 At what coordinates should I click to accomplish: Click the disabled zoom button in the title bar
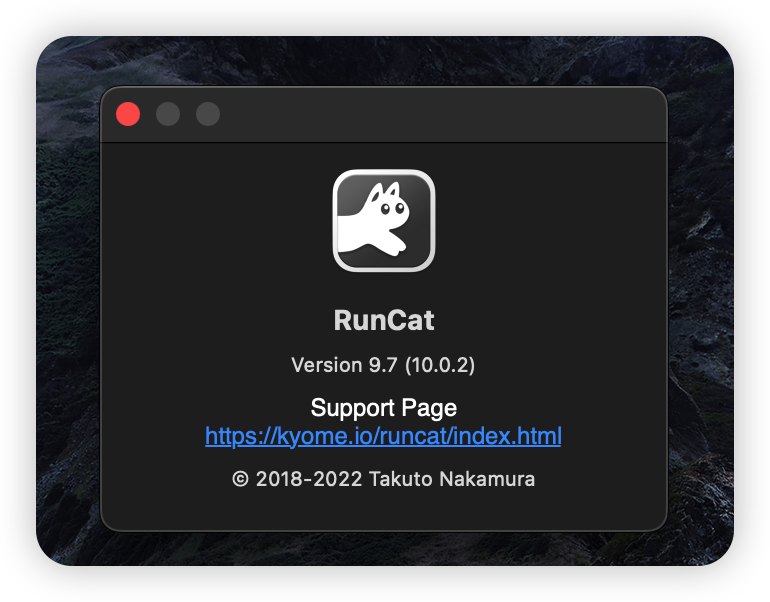[208, 114]
